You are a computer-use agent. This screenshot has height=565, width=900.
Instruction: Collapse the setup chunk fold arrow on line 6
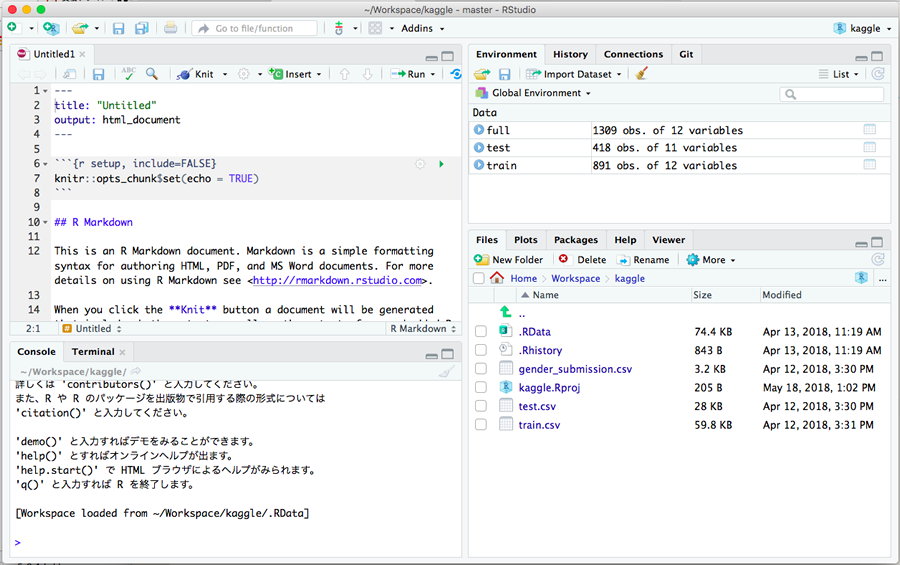point(45,164)
